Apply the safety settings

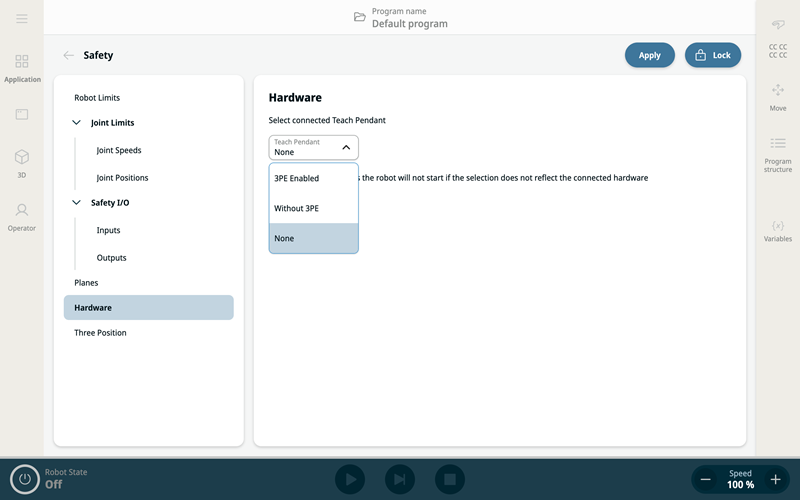click(649, 55)
